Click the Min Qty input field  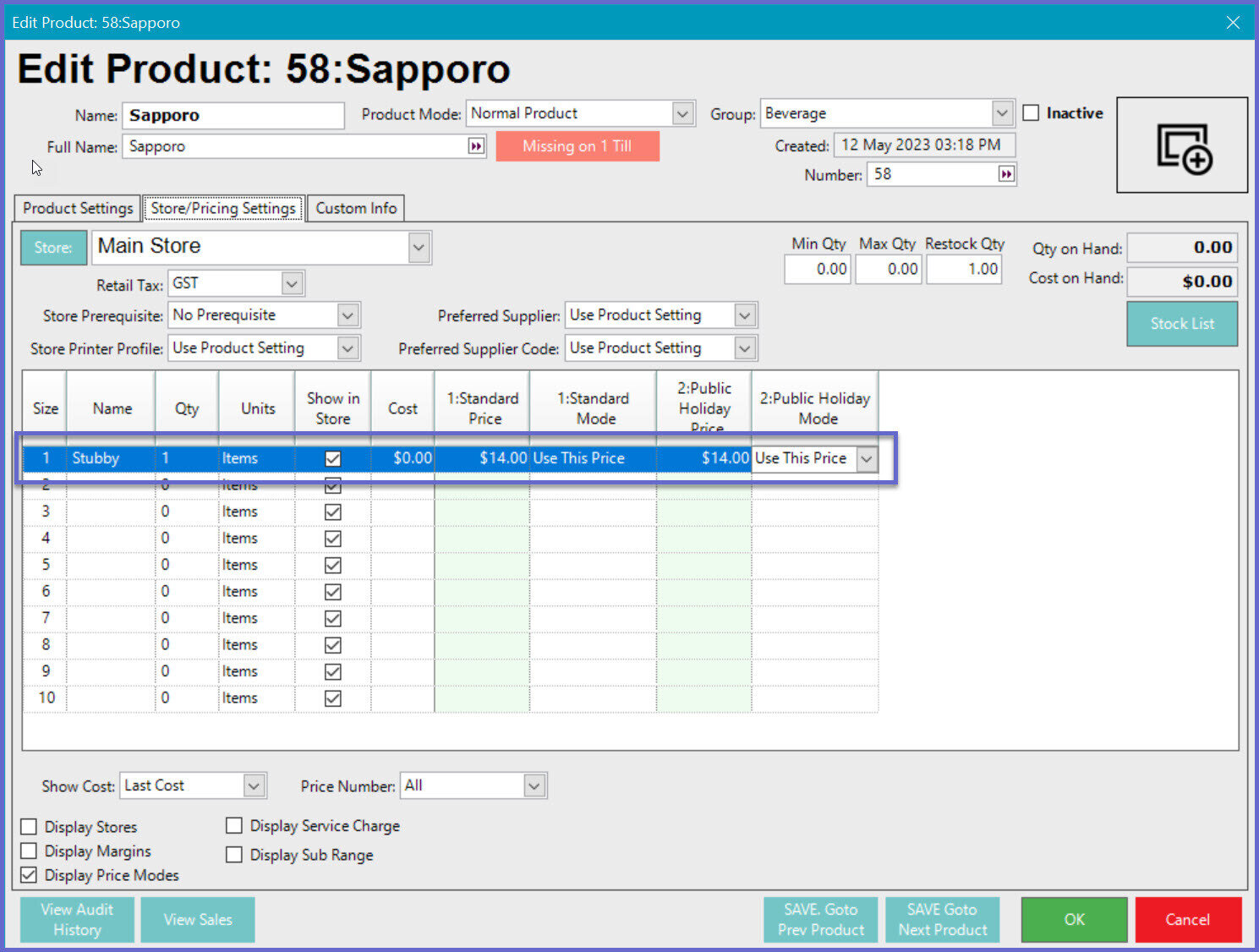817,269
